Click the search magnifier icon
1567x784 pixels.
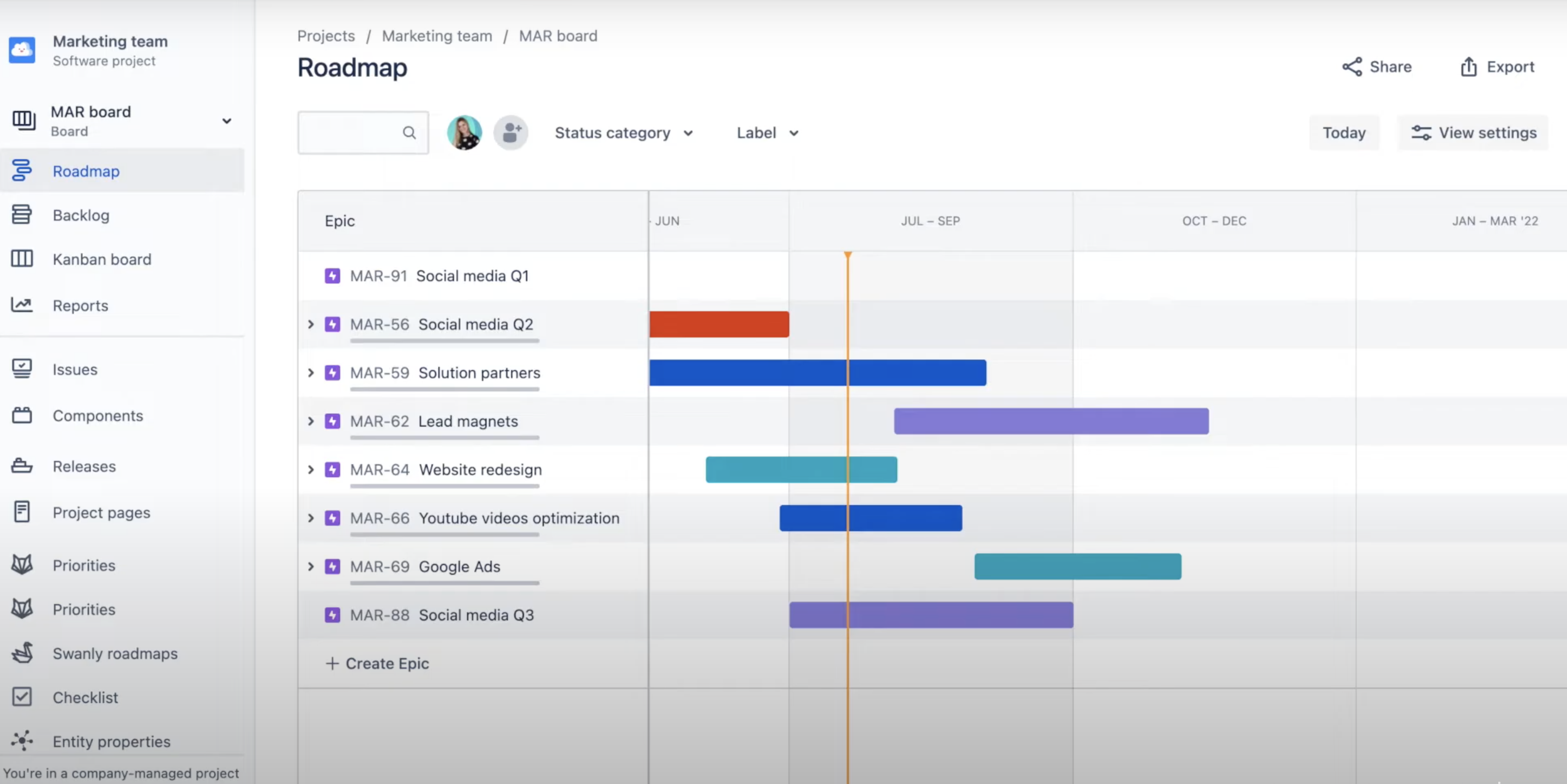pos(409,132)
